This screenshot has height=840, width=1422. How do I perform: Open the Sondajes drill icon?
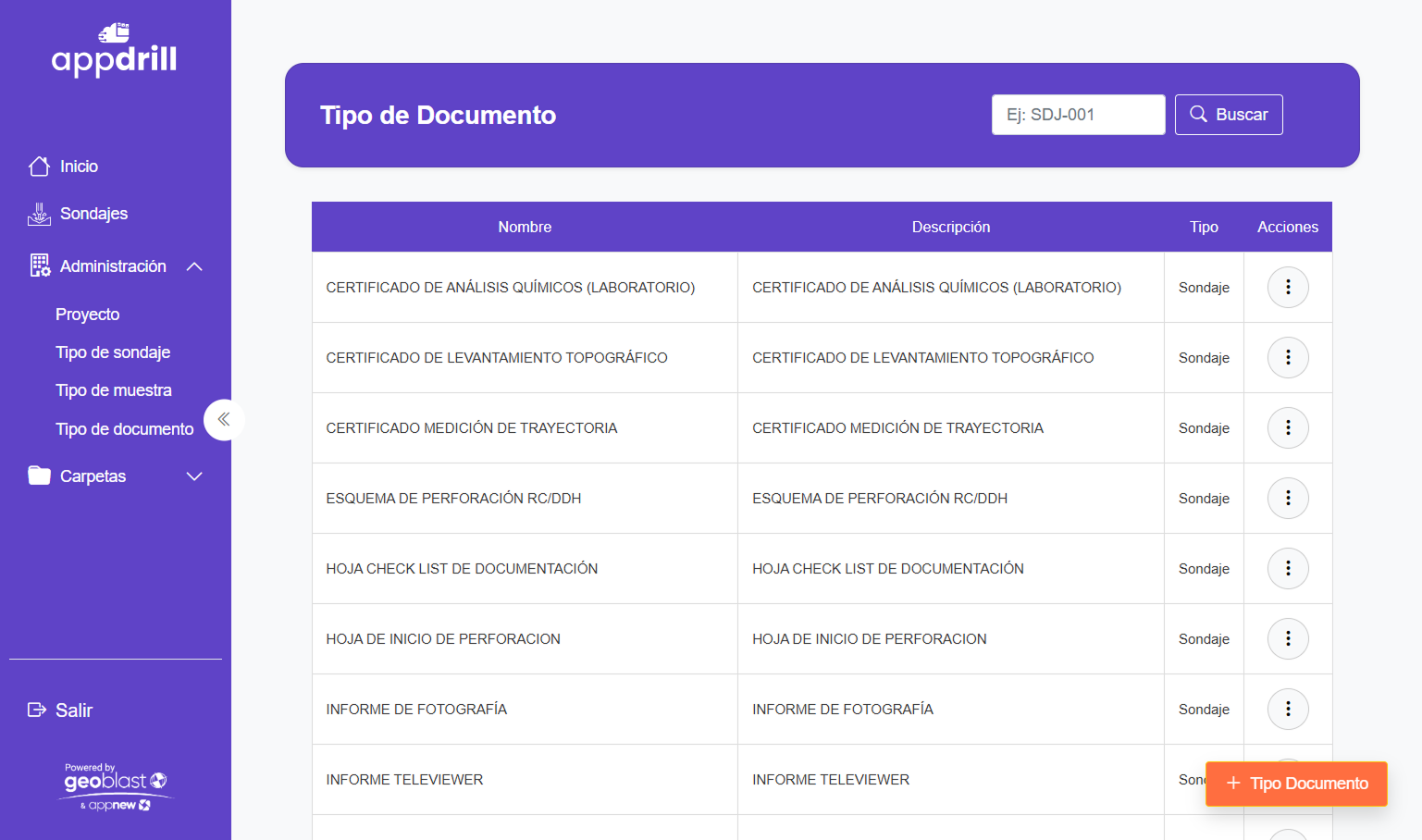(x=39, y=214)
